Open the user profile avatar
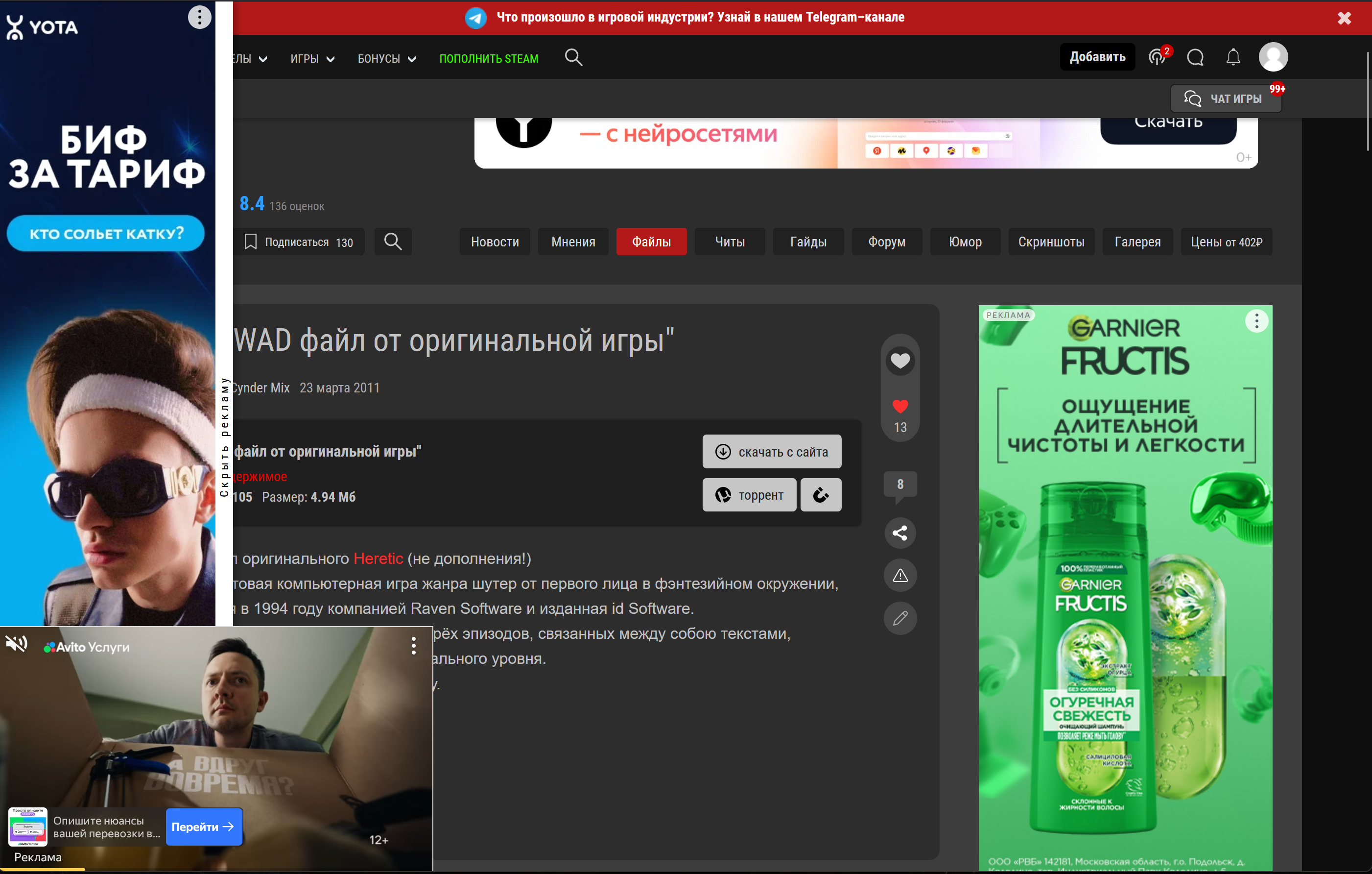The width and height of the screenshot is (1372, 874). (x=1273, y=57)
